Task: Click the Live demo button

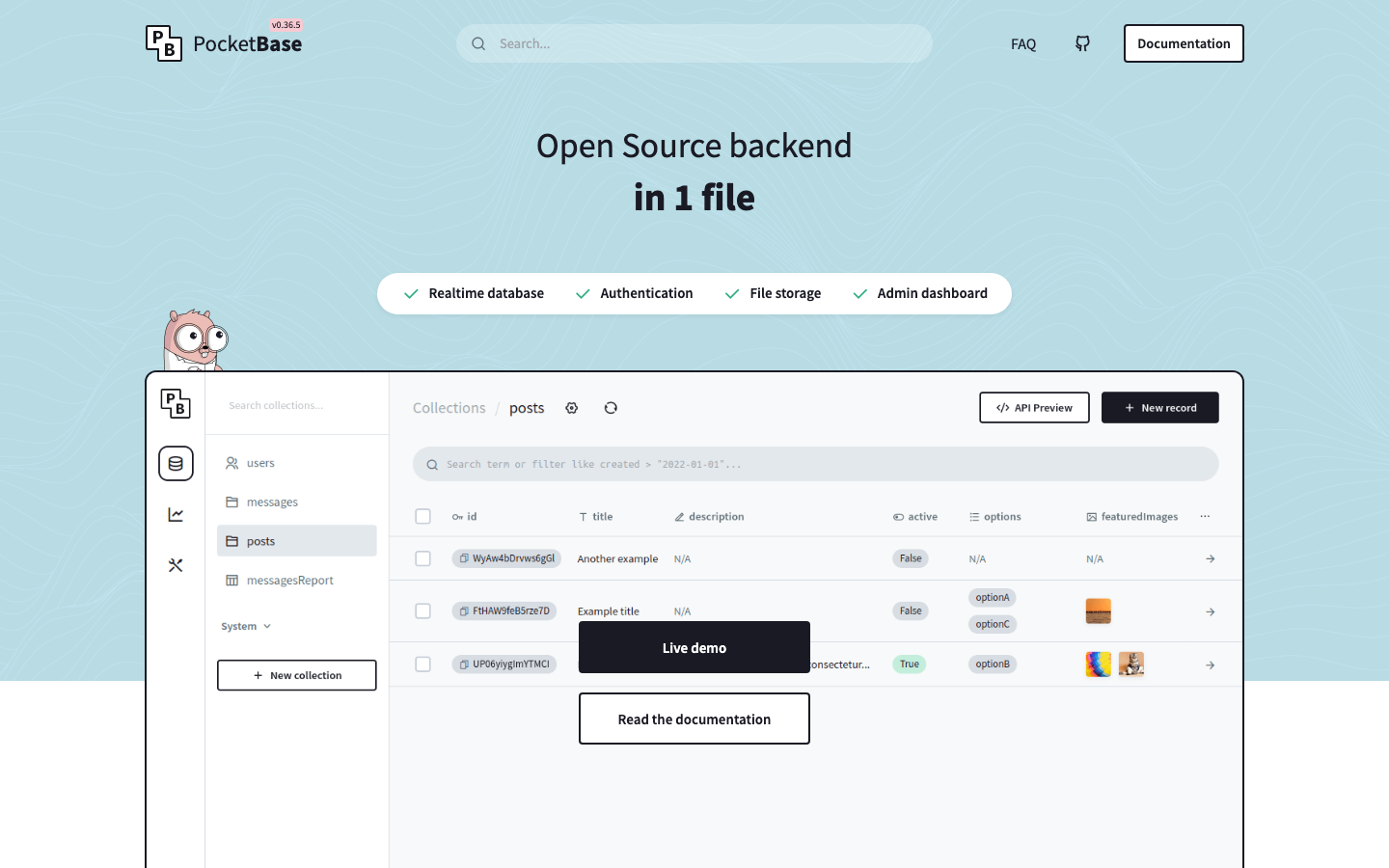Action: (694, 647)
